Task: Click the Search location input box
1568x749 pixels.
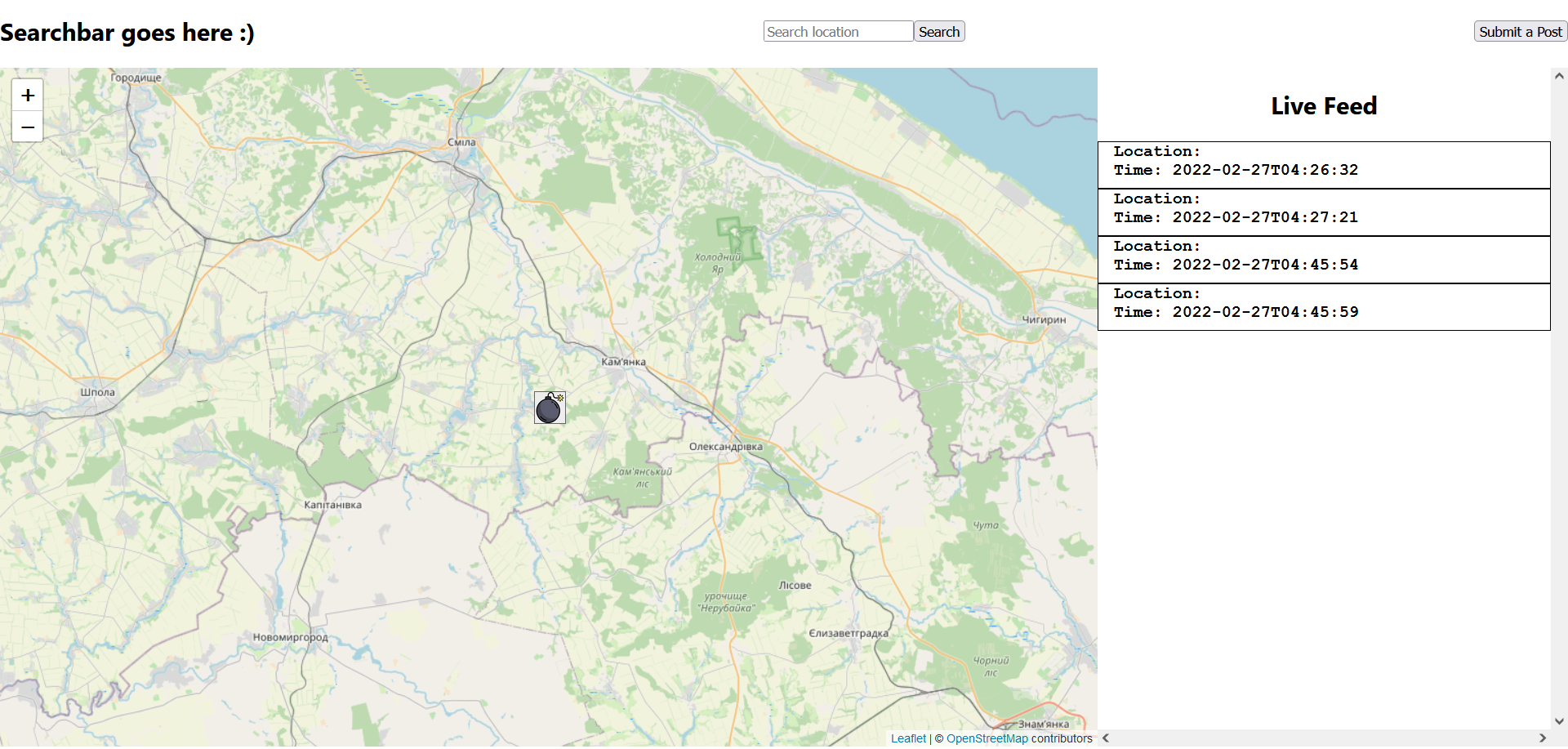Action: 838,31
